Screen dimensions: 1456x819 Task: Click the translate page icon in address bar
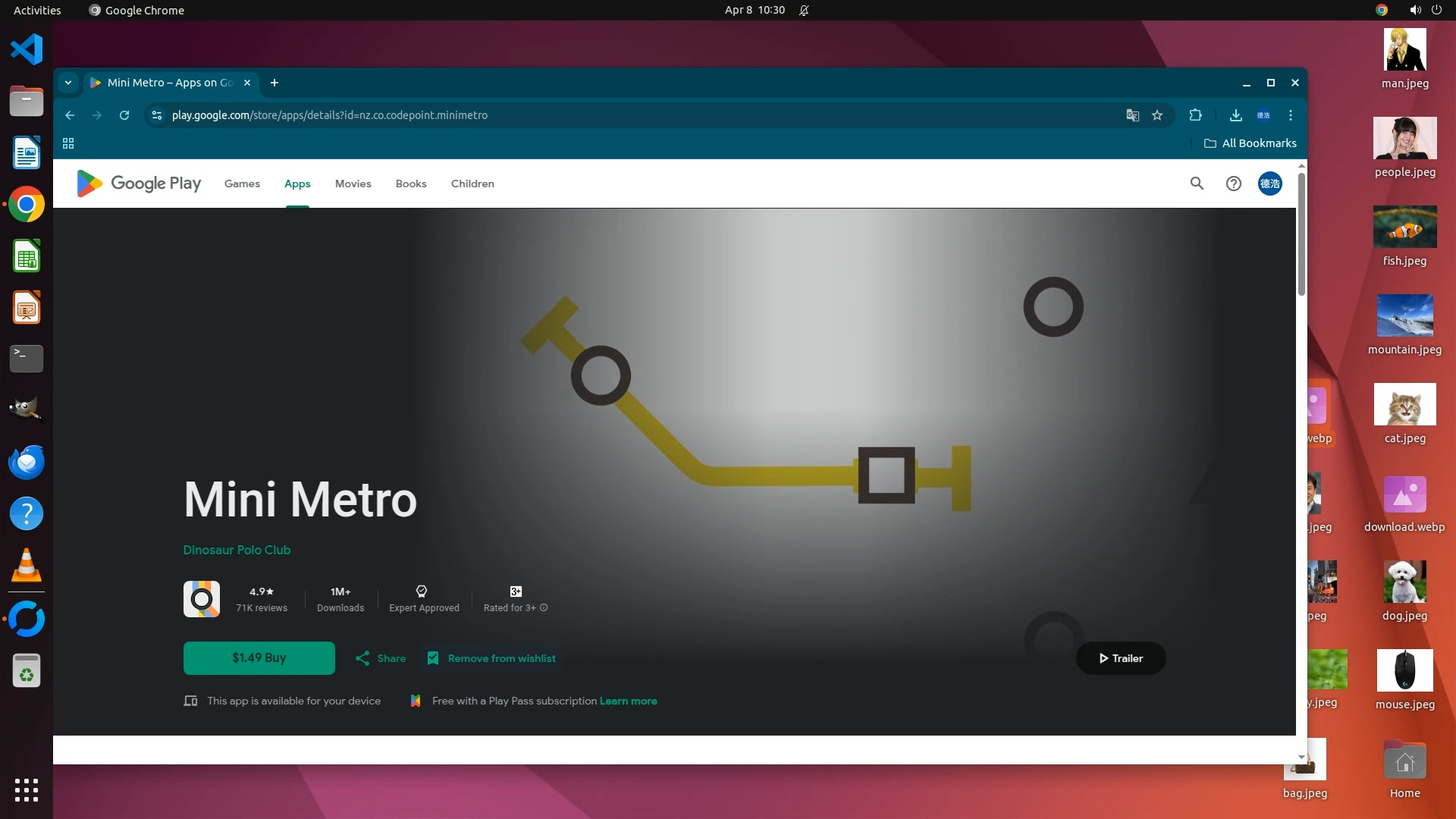1132,115
